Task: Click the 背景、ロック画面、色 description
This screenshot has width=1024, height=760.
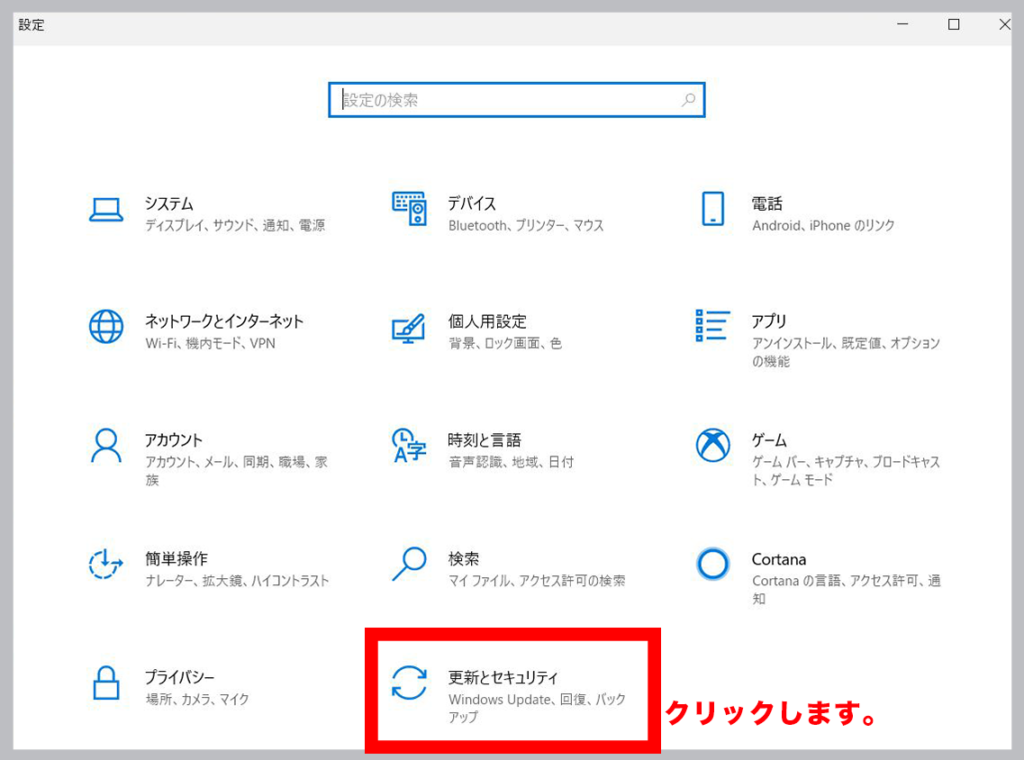Action: [505, 343]
